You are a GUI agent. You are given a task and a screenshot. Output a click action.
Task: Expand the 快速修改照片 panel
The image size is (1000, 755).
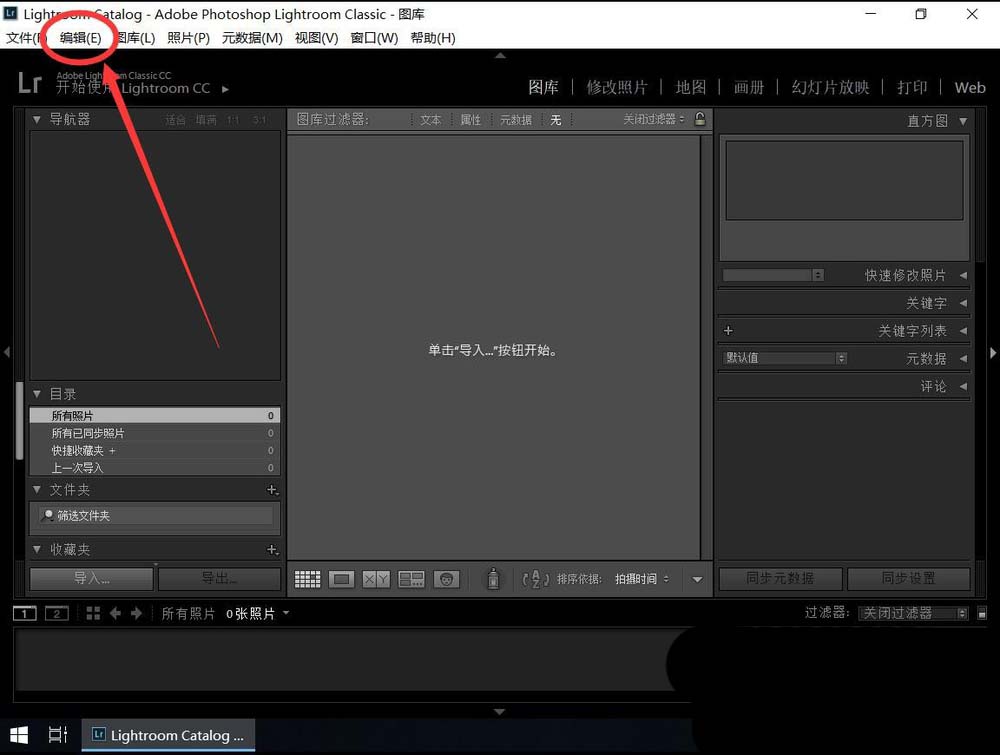point(963,275)
